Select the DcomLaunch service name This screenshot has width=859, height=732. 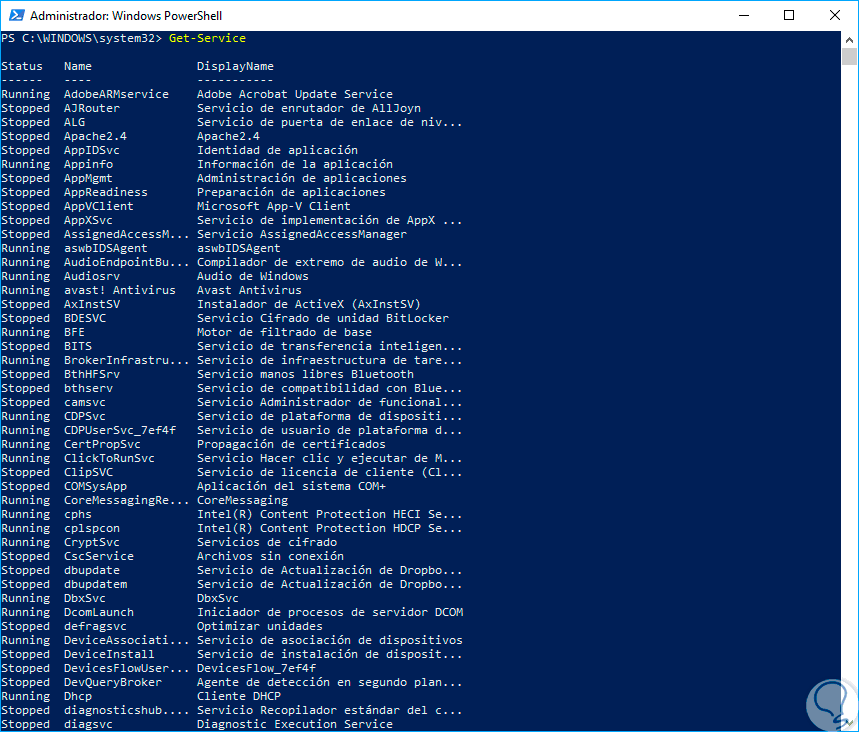[99, 613]
